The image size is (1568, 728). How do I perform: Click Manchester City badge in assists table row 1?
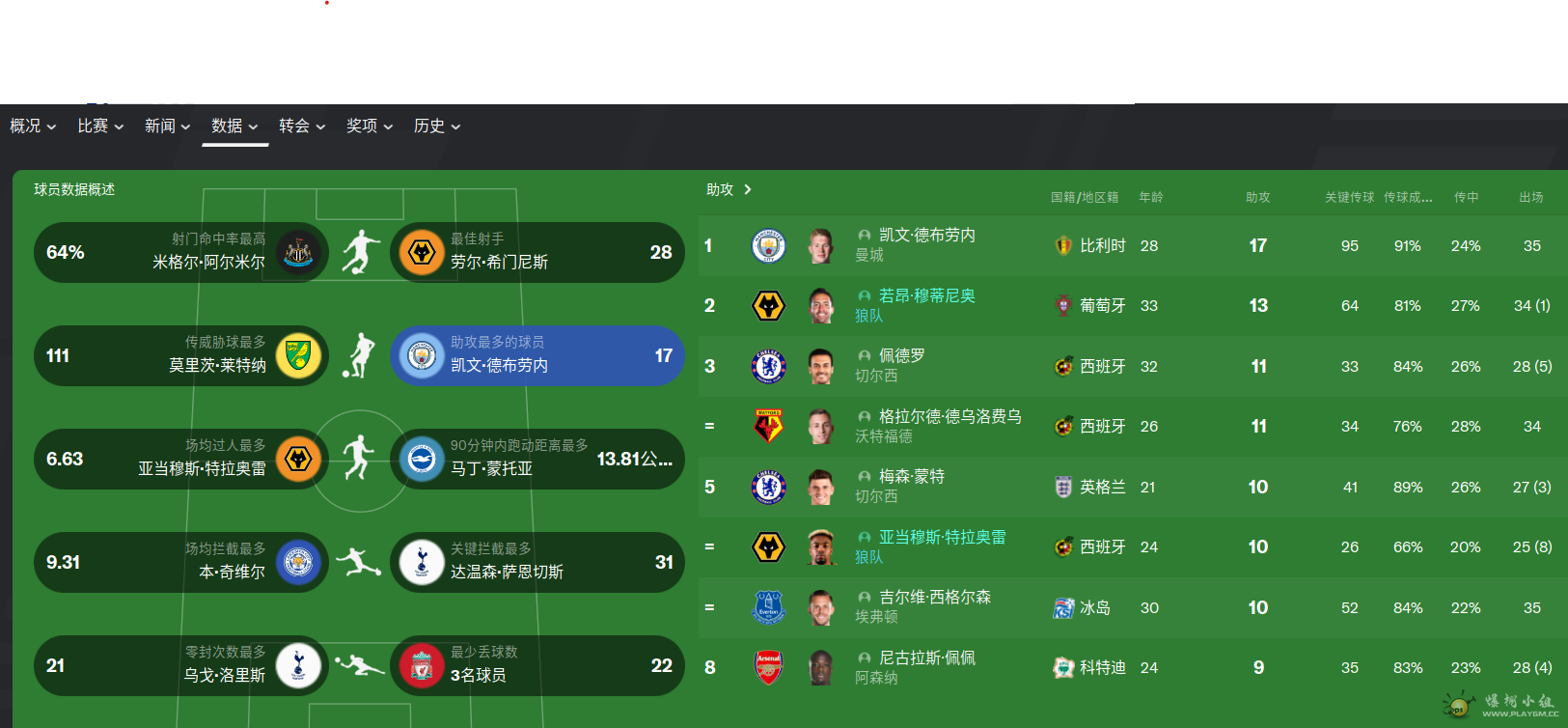point(768,246)
